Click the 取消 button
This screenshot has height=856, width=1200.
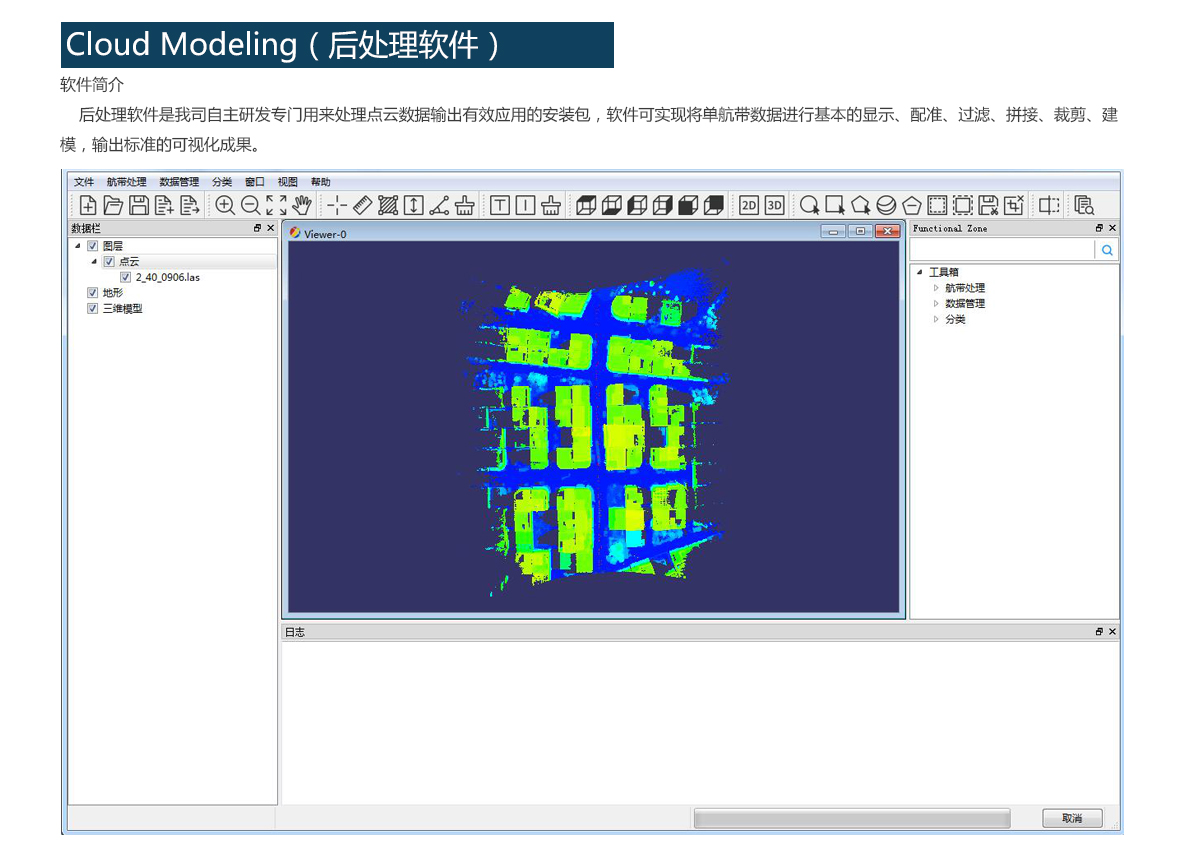click(x=1072, y=818)
